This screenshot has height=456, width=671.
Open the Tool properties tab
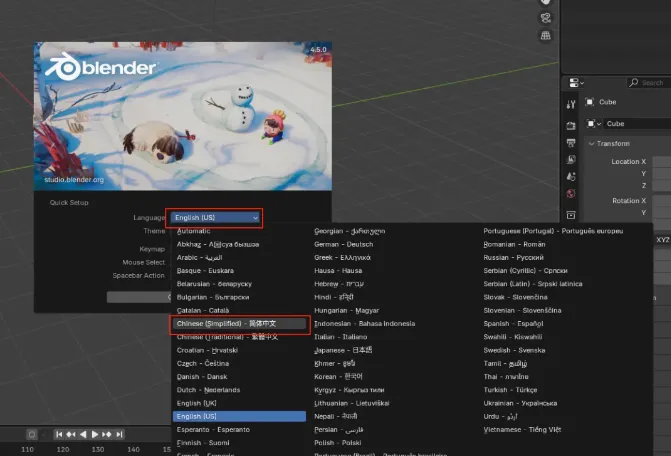(571, 104)
